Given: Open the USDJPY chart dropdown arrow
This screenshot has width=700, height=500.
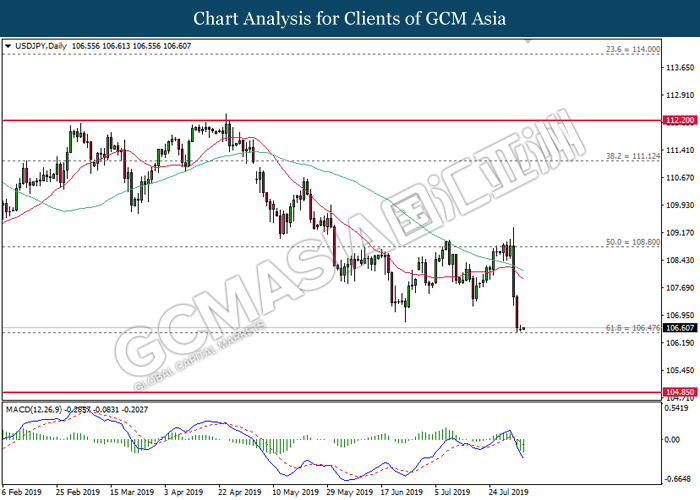Looking at the screenshot, I should 8,46.
